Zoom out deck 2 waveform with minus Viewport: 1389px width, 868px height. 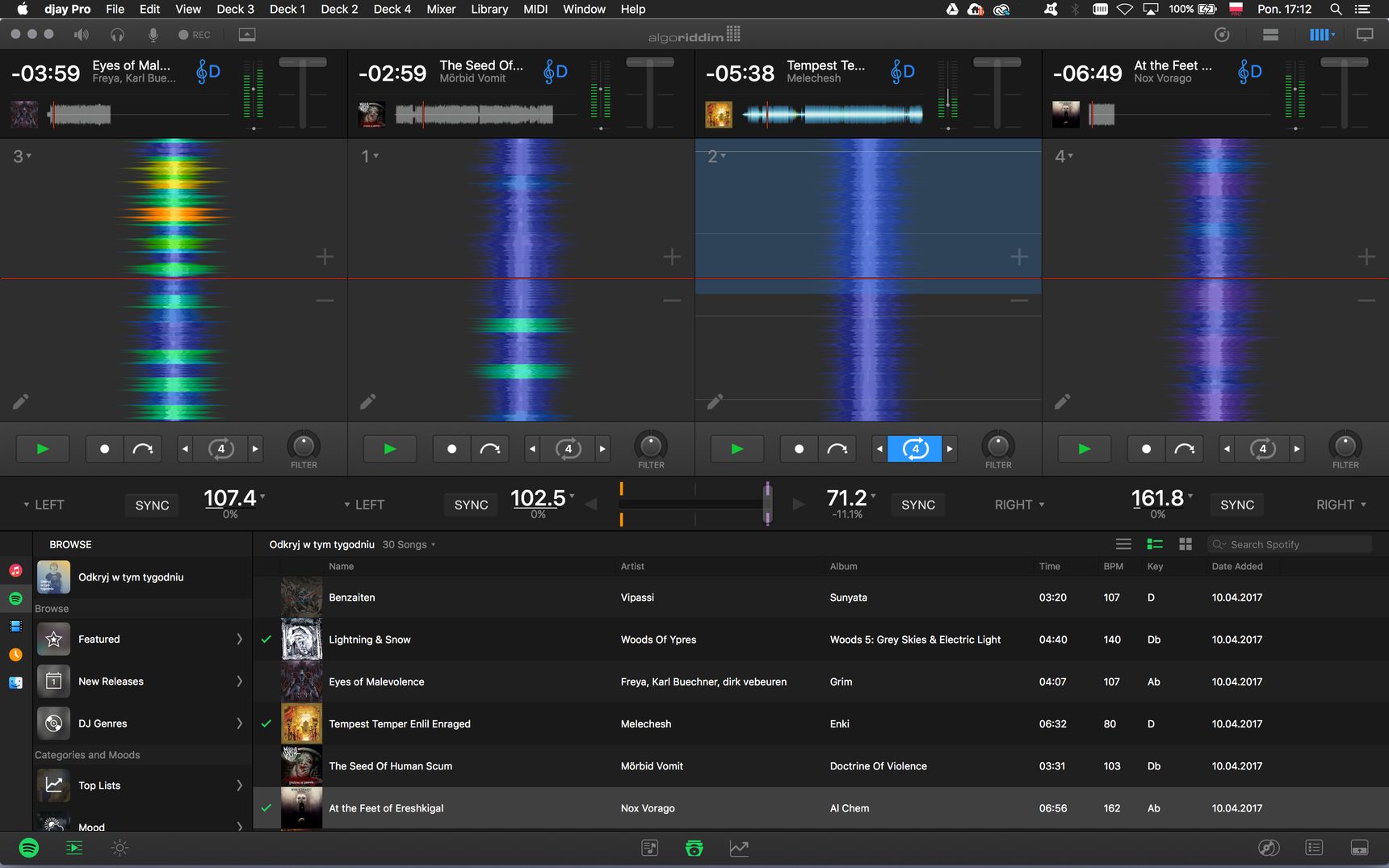pyautogui.click(x=1019, y=300)
